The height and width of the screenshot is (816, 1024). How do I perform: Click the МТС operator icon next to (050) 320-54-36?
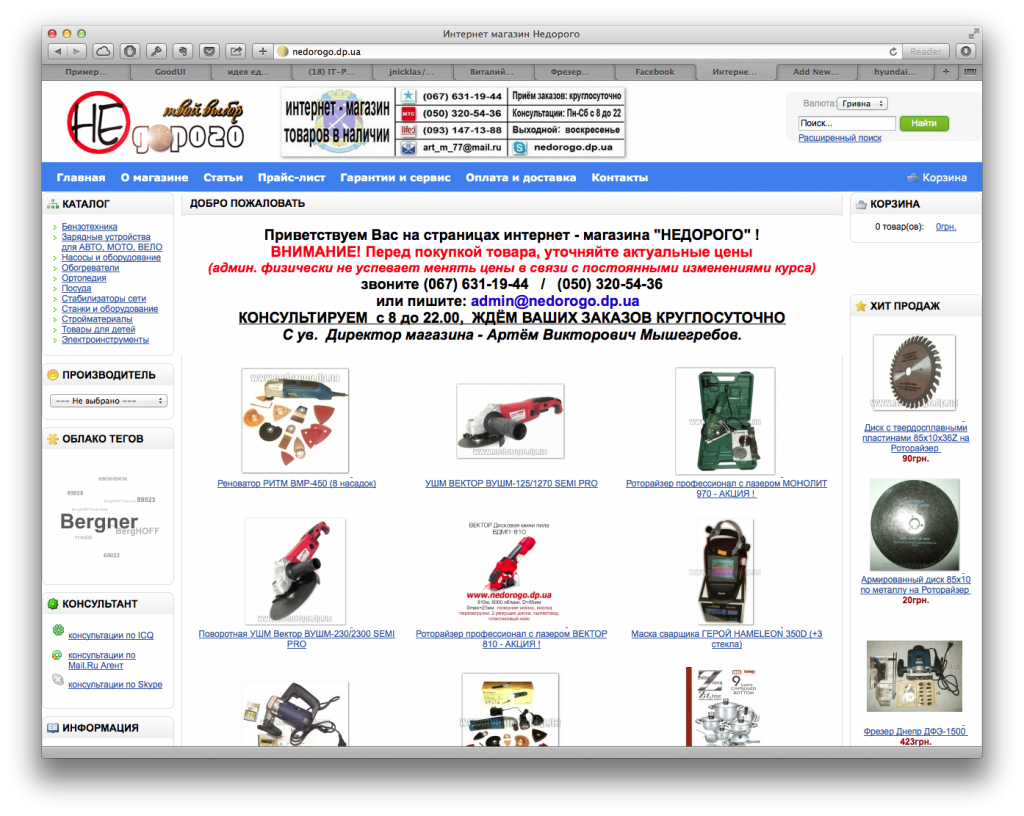point(408,114)
